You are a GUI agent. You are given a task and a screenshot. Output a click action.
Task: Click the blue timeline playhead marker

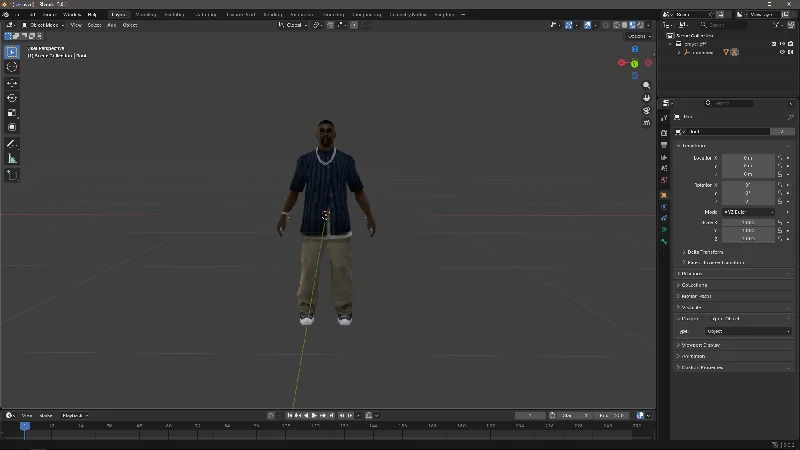24,426
